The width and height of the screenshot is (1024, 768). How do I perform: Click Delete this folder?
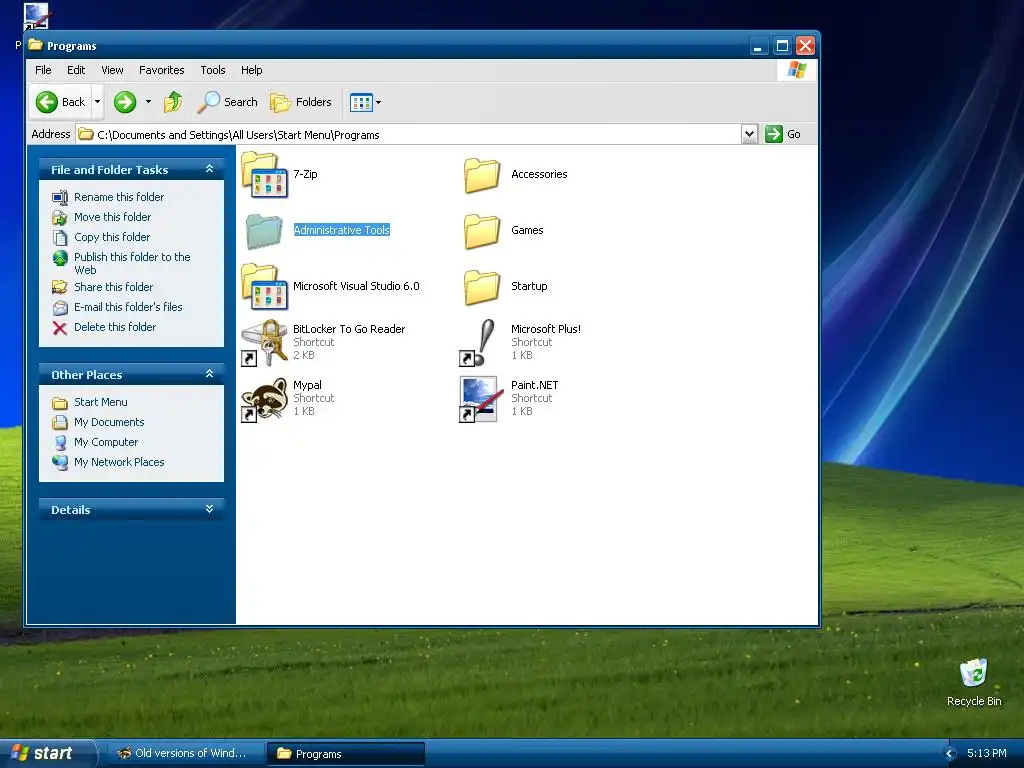click(x=115, y=327)
